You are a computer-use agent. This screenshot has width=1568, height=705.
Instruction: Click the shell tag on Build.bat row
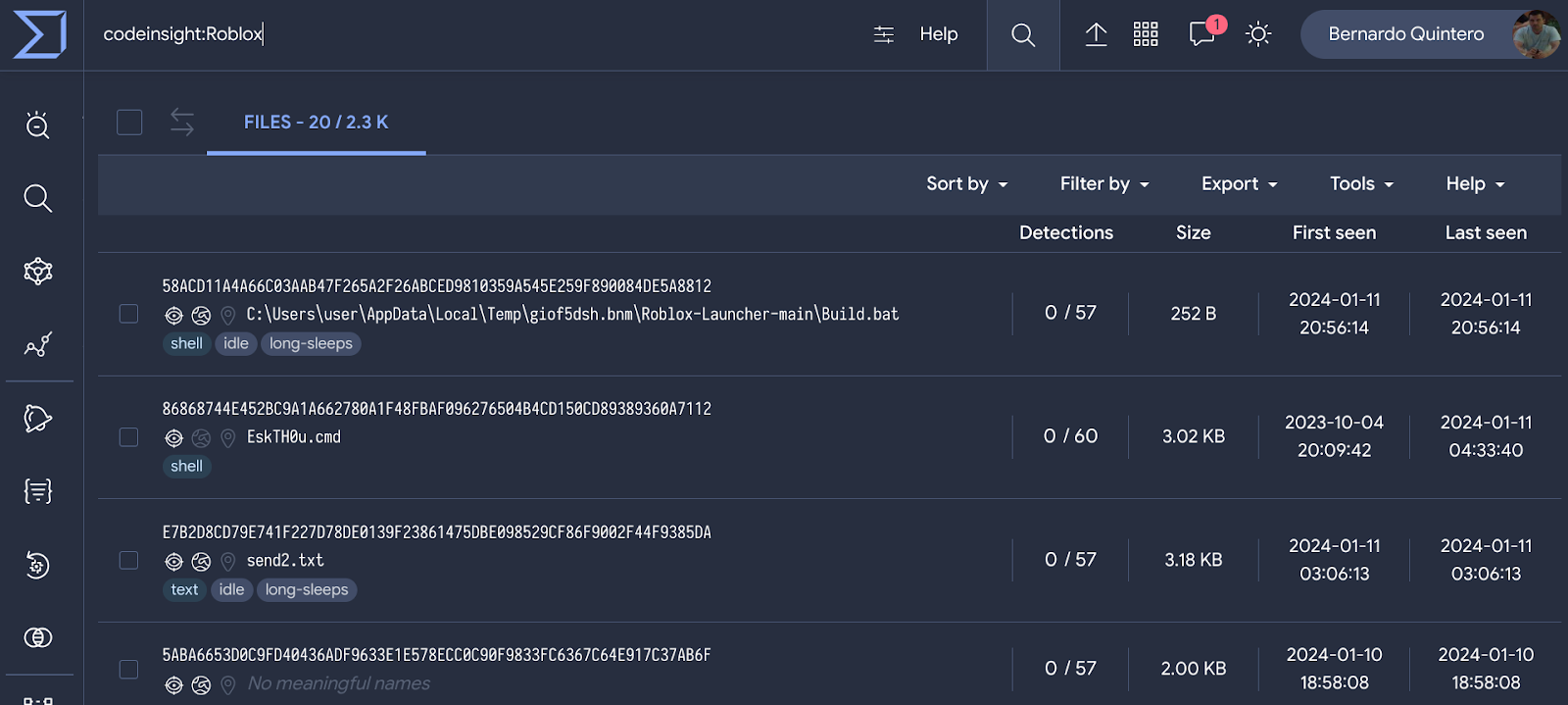tap(186, 344)
